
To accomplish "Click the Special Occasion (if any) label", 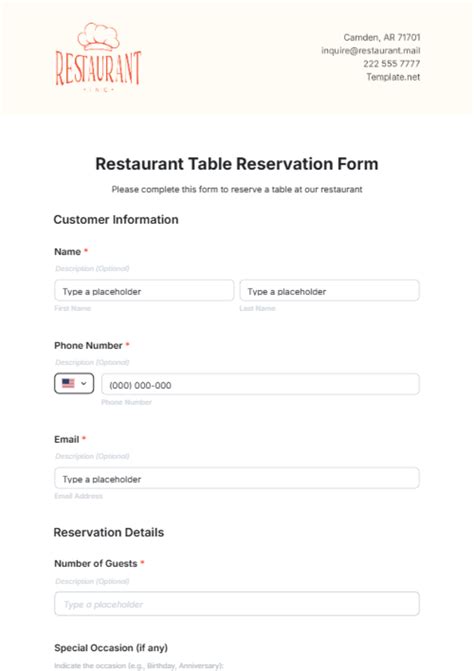I will tap(111, 648).
